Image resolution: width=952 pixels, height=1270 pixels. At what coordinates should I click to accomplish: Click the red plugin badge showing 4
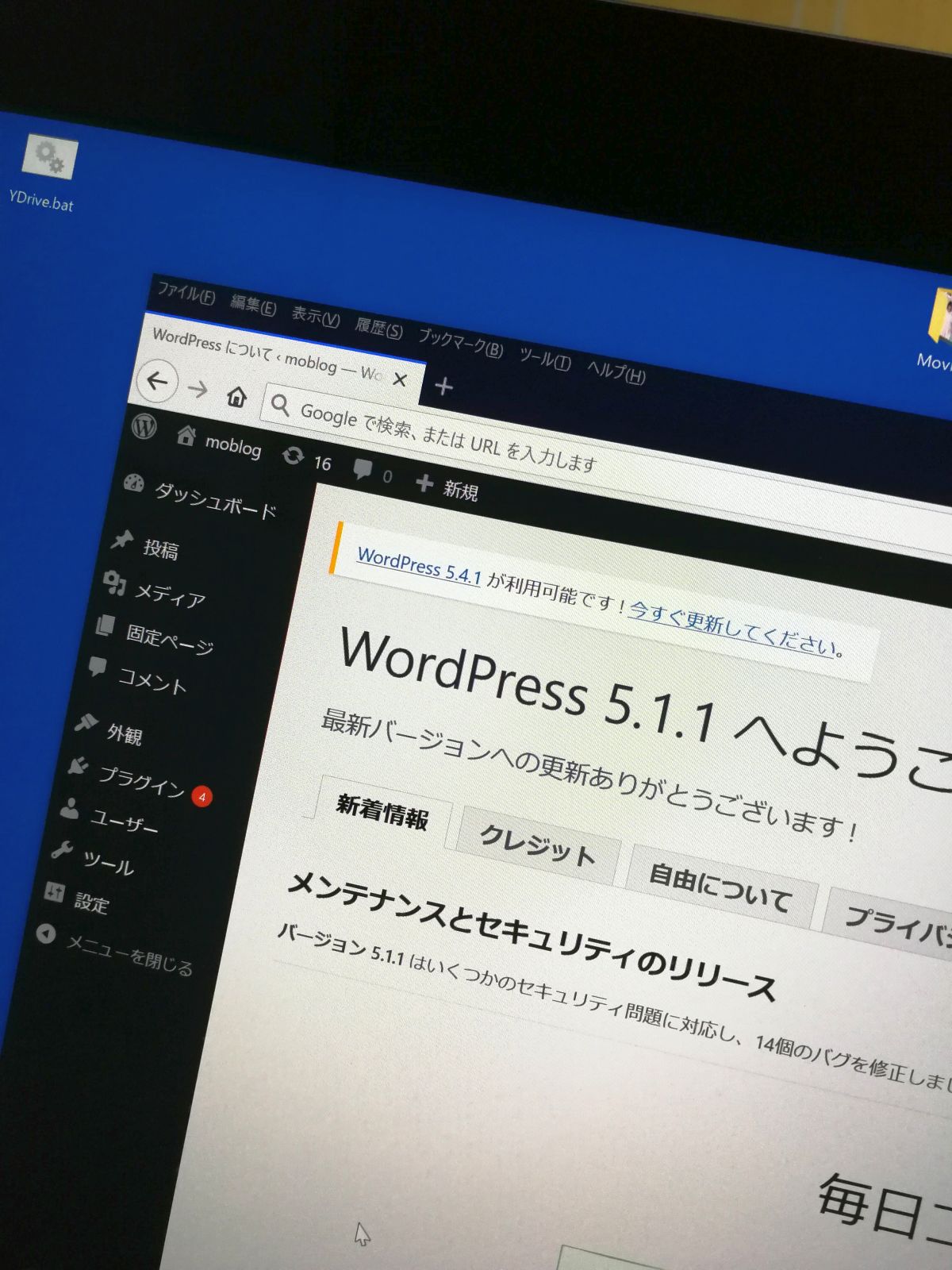point(202,796)
